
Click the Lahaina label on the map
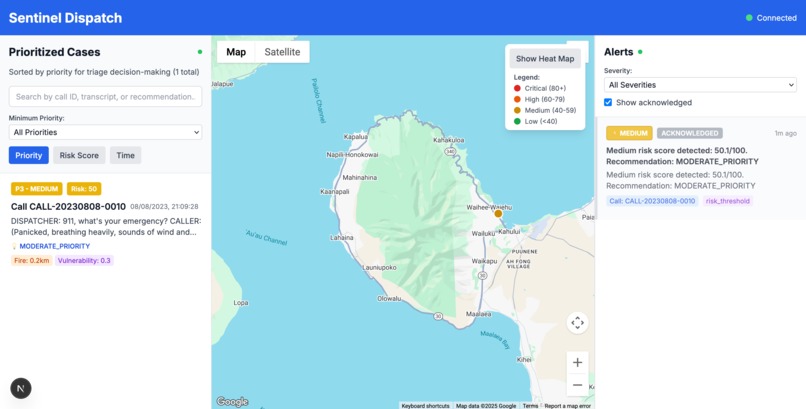pos(341,238)
